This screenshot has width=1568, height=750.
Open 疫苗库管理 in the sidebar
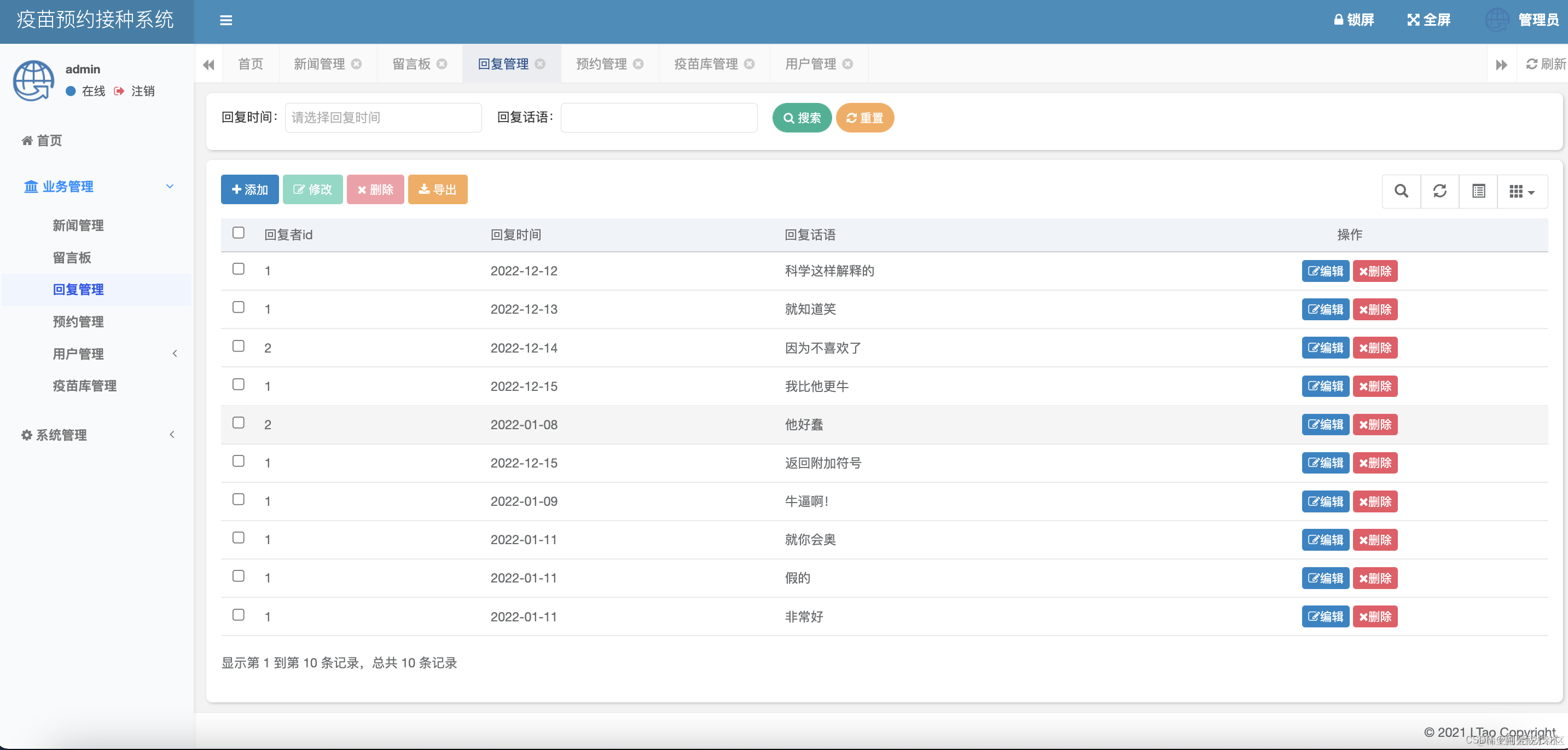[x=85, y=385]
